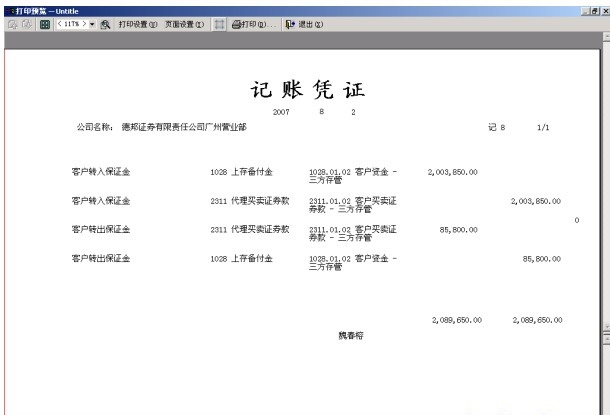Click the 117% zoom value field

tap(72, 22)
